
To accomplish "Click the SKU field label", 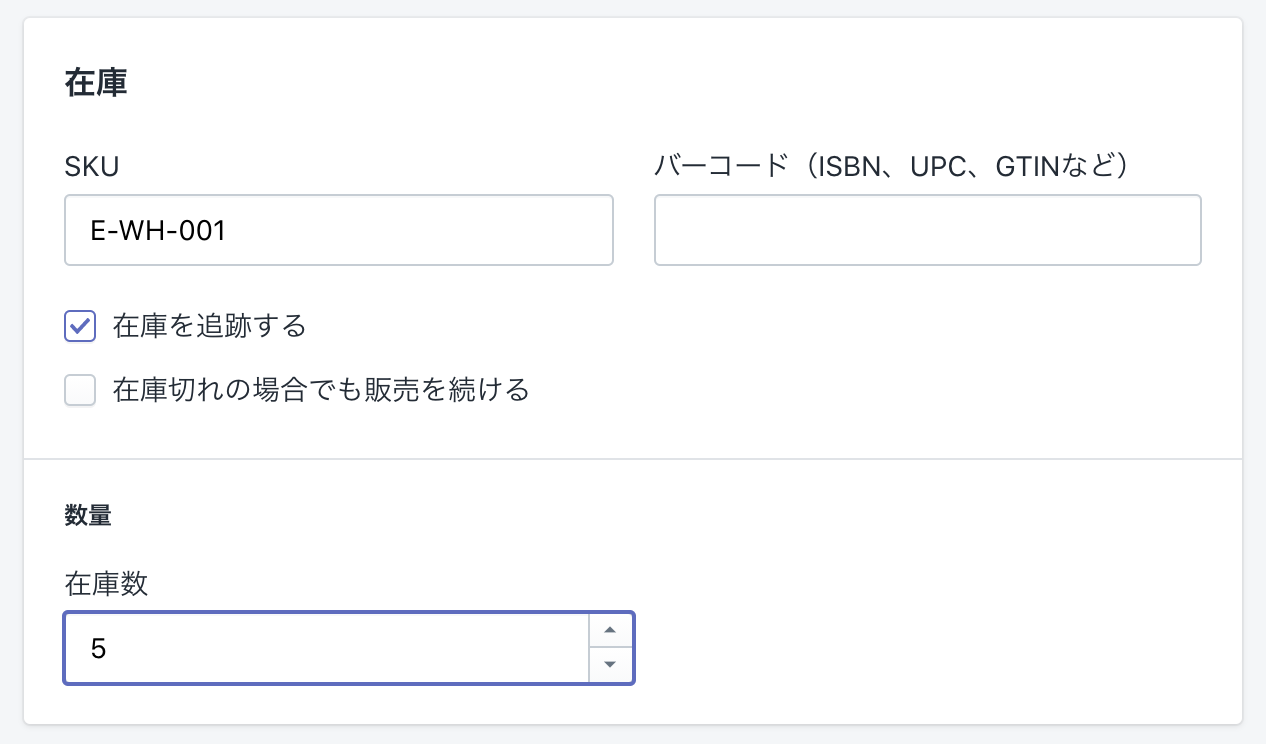I will point(91,167).
